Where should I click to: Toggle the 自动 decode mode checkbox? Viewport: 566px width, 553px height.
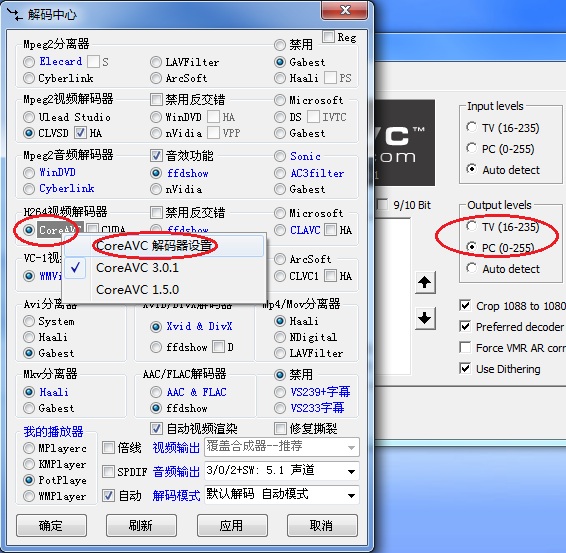[x=108, y=495]
